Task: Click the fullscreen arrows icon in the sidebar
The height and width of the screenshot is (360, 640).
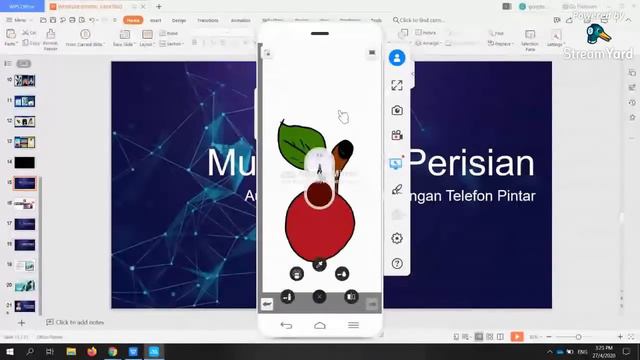Action: 397,85
